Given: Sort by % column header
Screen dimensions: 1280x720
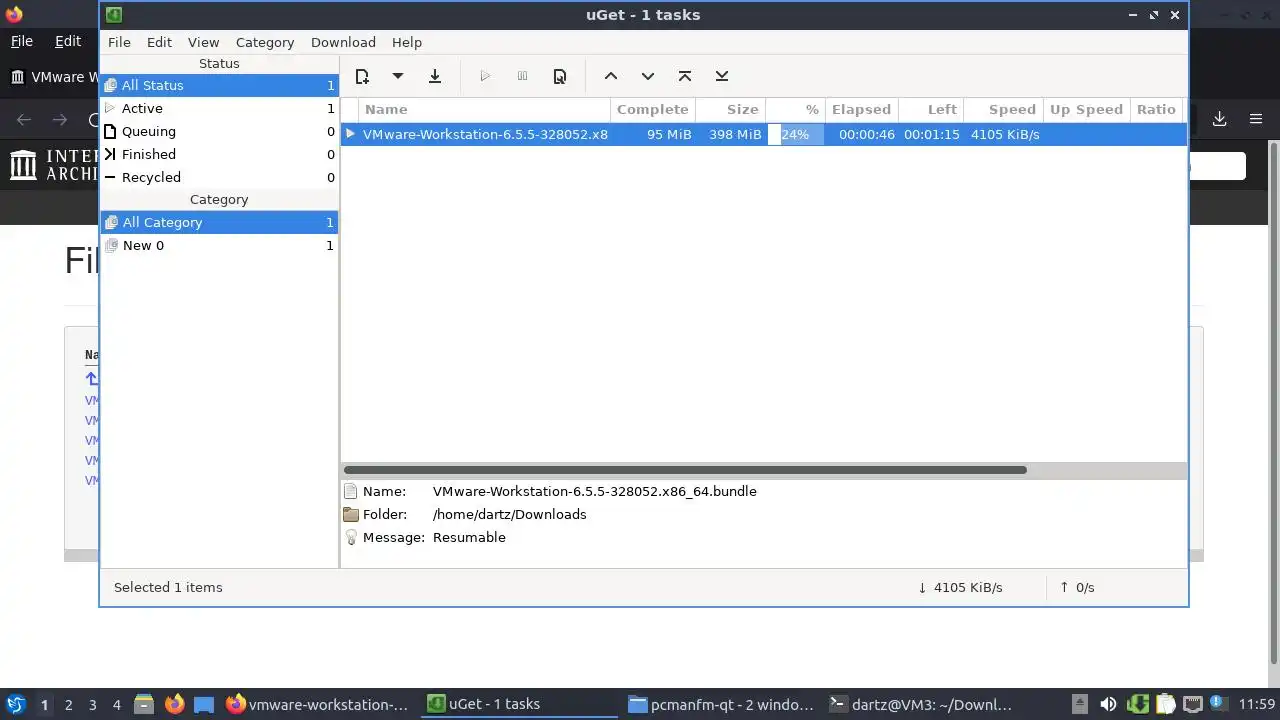Looking at the screenshot, I should (795, 109).
